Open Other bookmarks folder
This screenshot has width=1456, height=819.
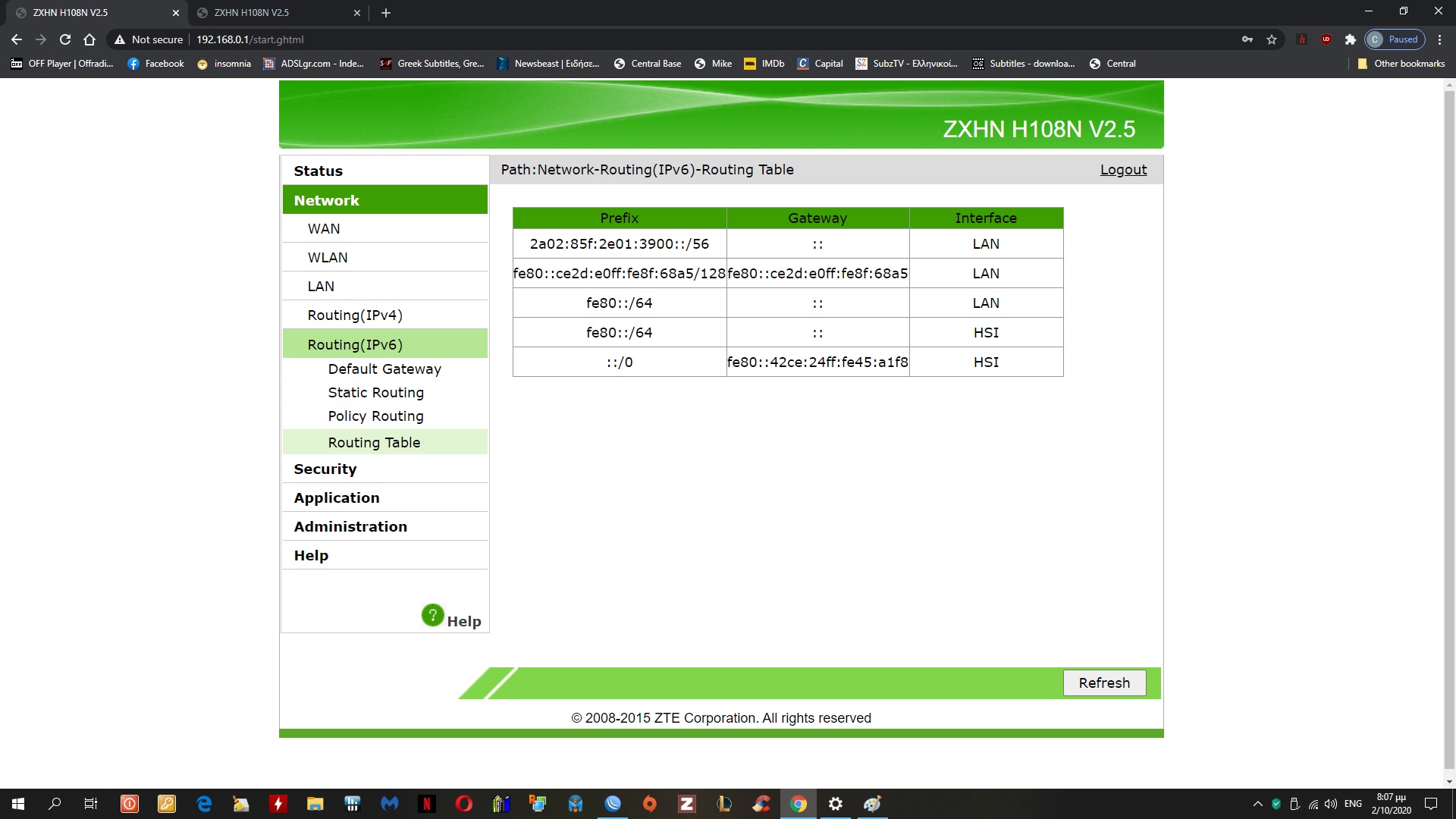[x=1401, y=64]
